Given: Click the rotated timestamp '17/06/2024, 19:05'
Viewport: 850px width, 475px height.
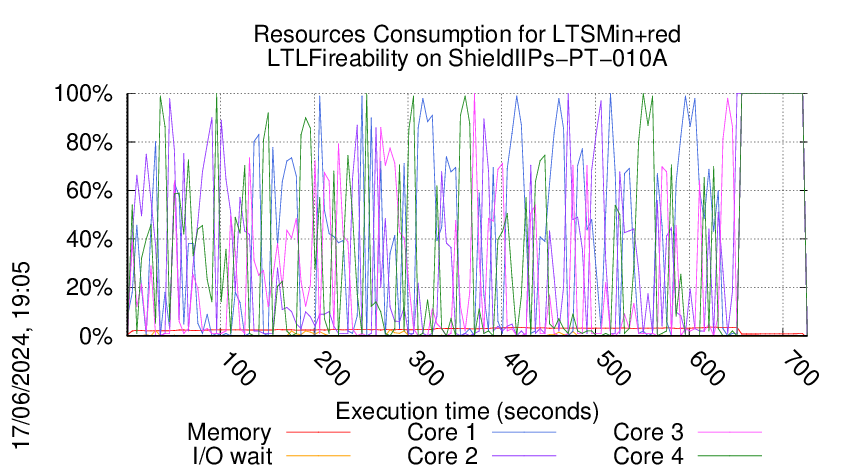Looking at the screenshot, I should point(21,356).
